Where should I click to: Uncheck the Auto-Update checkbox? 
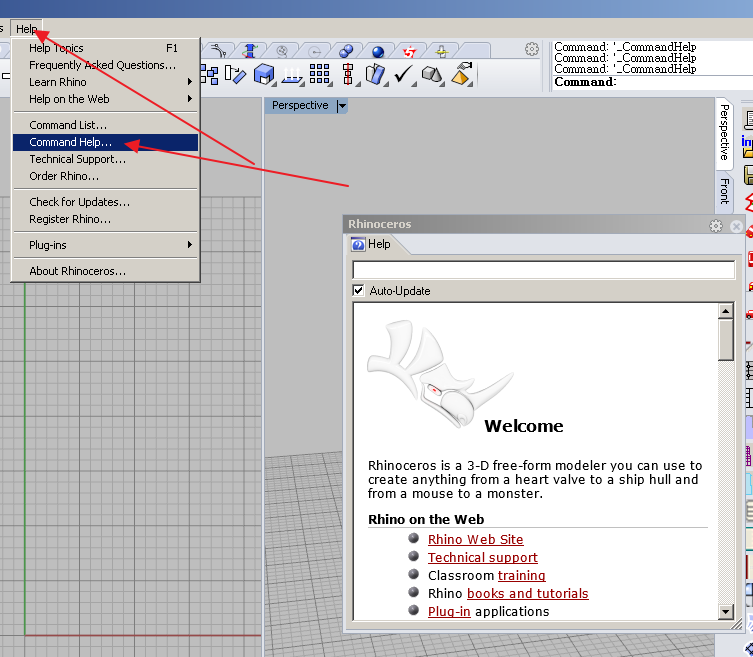point(359,291)
